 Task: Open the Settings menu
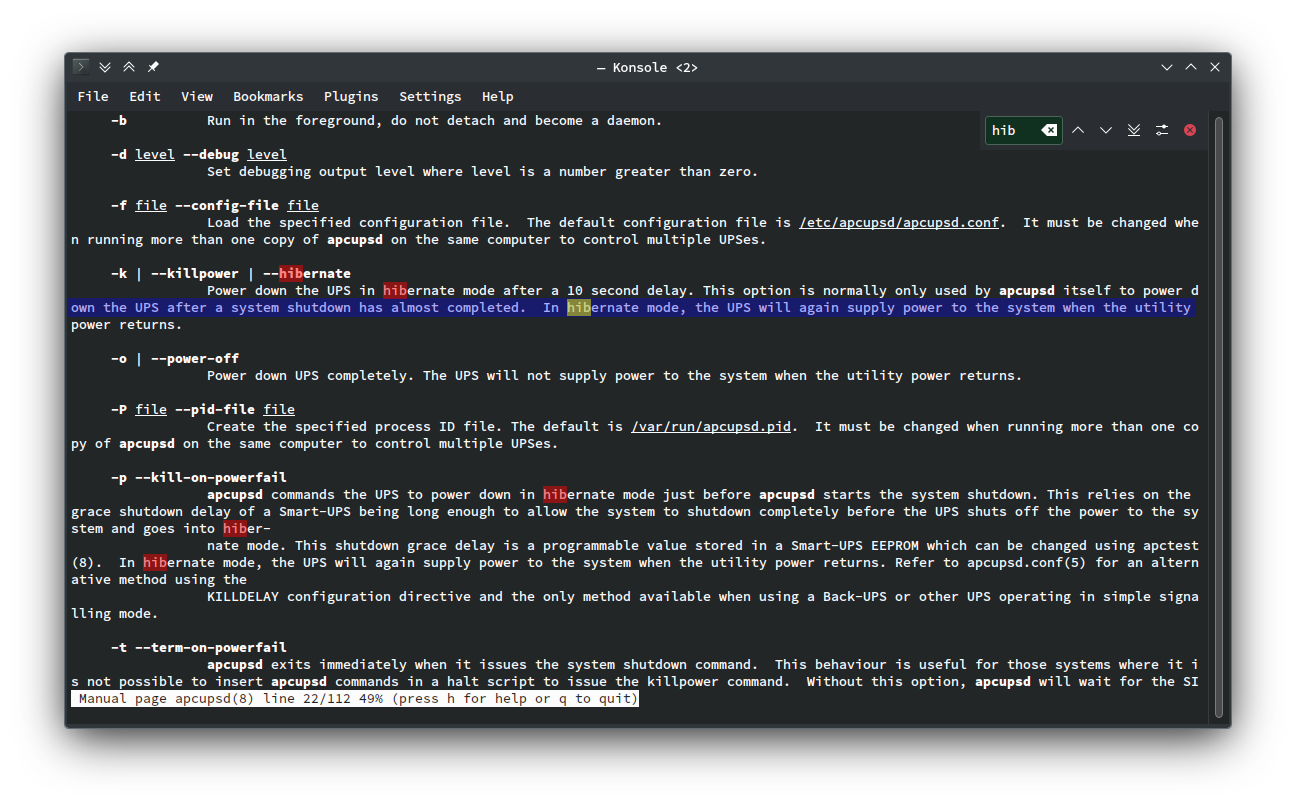(430, 97)
